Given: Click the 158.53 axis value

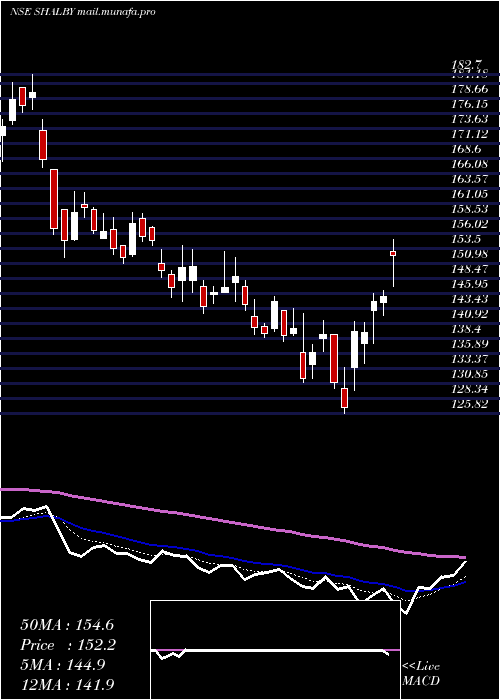Looking at the screenshot, I should pyautogui.click(x=469, y=209).
